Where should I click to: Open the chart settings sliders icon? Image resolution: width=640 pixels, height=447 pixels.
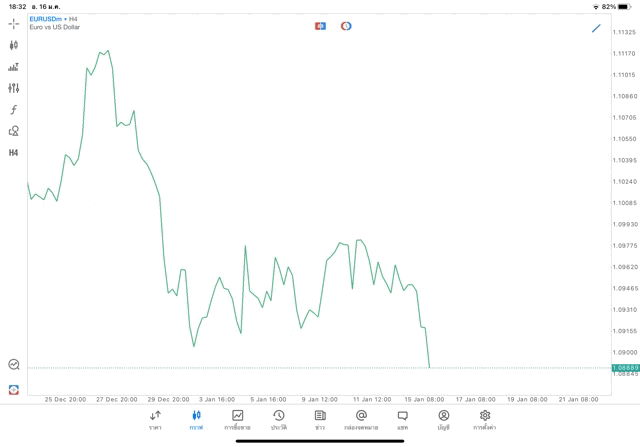13,88
